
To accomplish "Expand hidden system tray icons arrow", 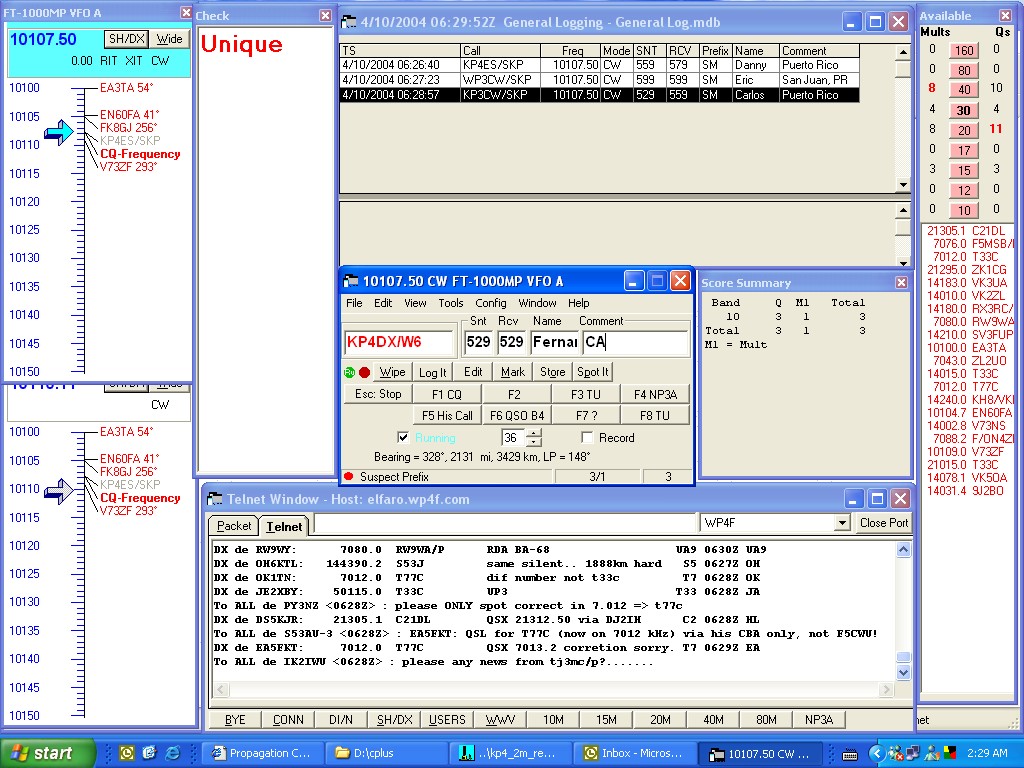I will pos(876,753).
